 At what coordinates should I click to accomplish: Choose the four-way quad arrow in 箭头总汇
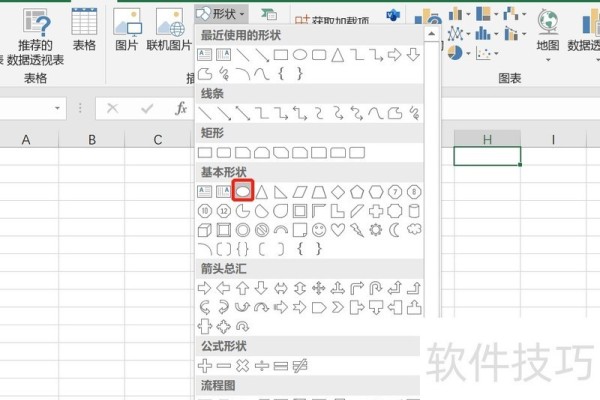tap(319, 288)
